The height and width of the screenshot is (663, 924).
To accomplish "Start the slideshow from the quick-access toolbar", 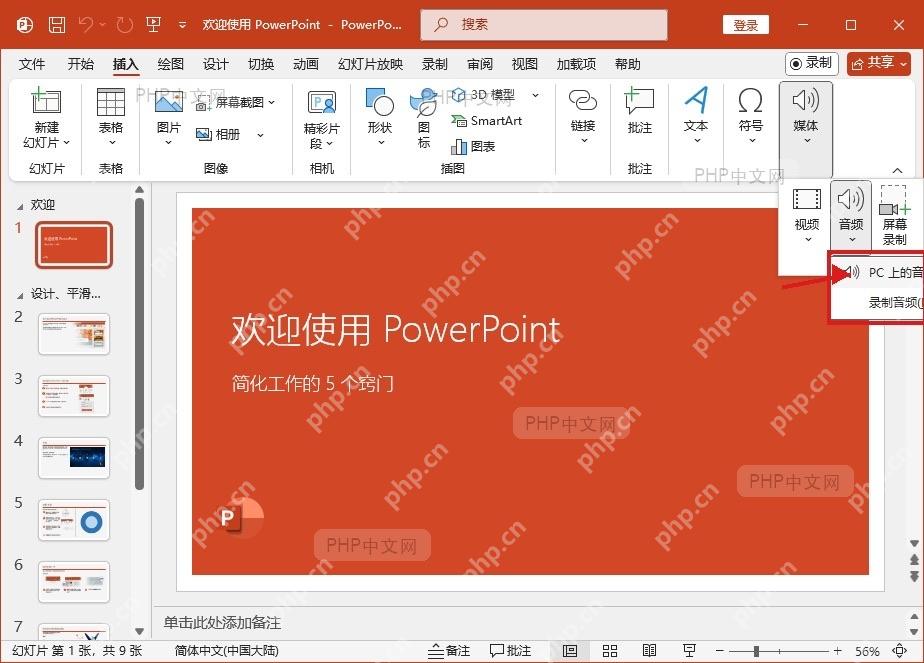I will click(x=153, y=25).
